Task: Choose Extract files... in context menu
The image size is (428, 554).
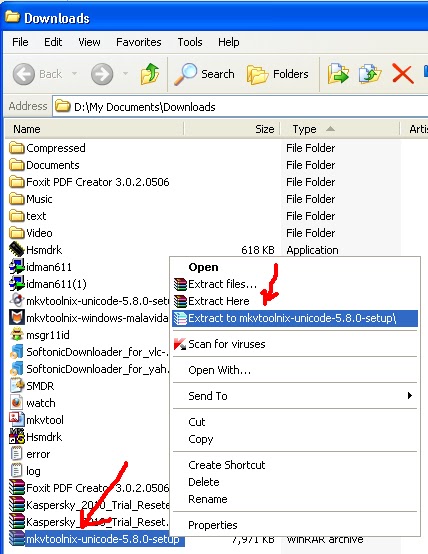Action: (x=295, y=284)
